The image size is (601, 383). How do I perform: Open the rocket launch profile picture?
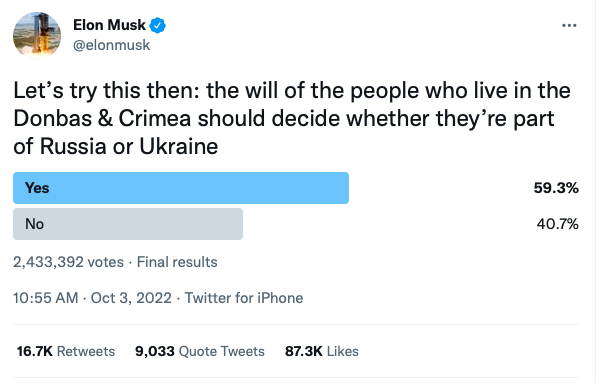coord(37,35)
